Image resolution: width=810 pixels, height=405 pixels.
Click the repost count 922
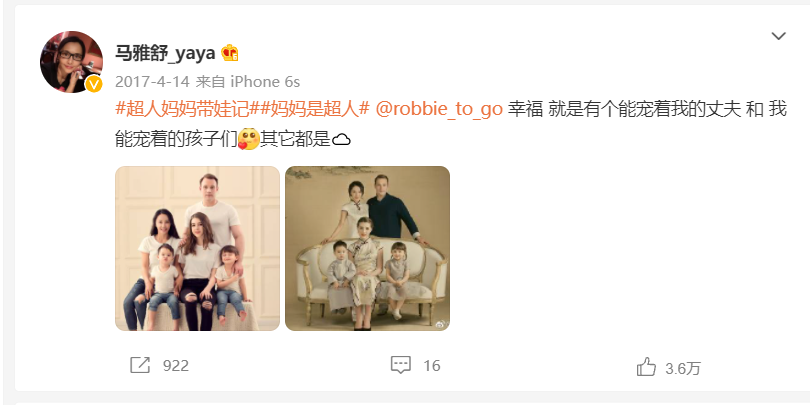coord(176,366)
